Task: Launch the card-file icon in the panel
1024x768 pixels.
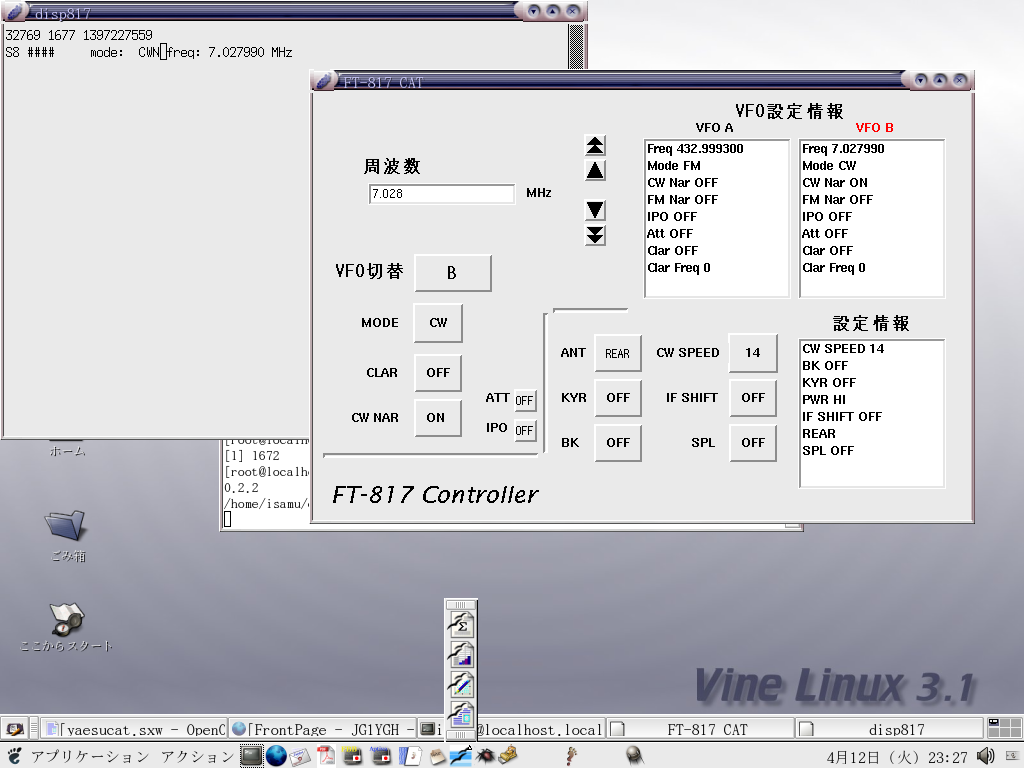Action: pyautogui.click(x=438, y=757)
